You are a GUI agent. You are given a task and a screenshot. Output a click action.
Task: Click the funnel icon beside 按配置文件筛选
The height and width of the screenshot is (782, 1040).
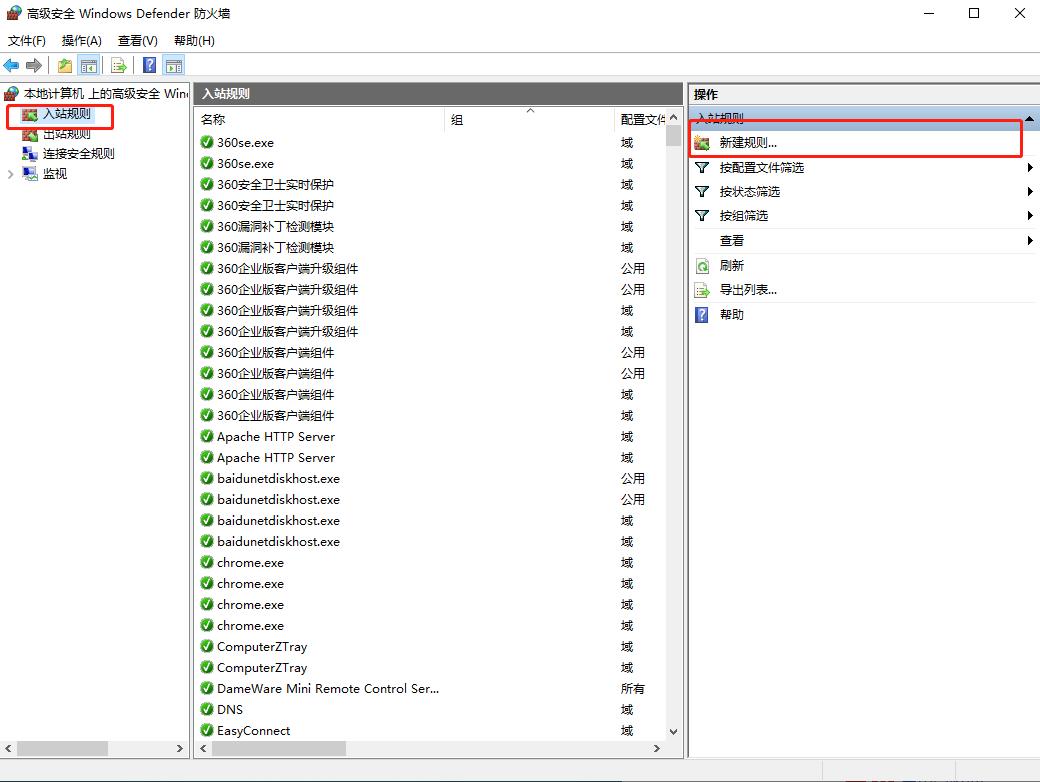coord(702,168)
